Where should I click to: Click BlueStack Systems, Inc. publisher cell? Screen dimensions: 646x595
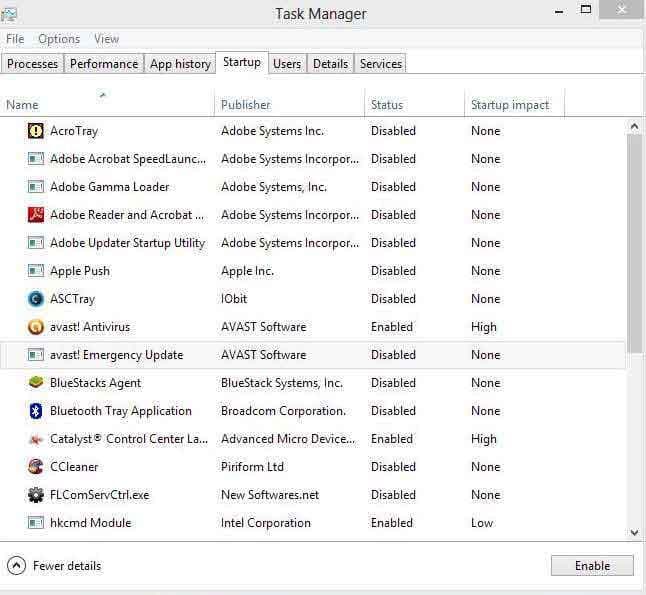point(282,383)
